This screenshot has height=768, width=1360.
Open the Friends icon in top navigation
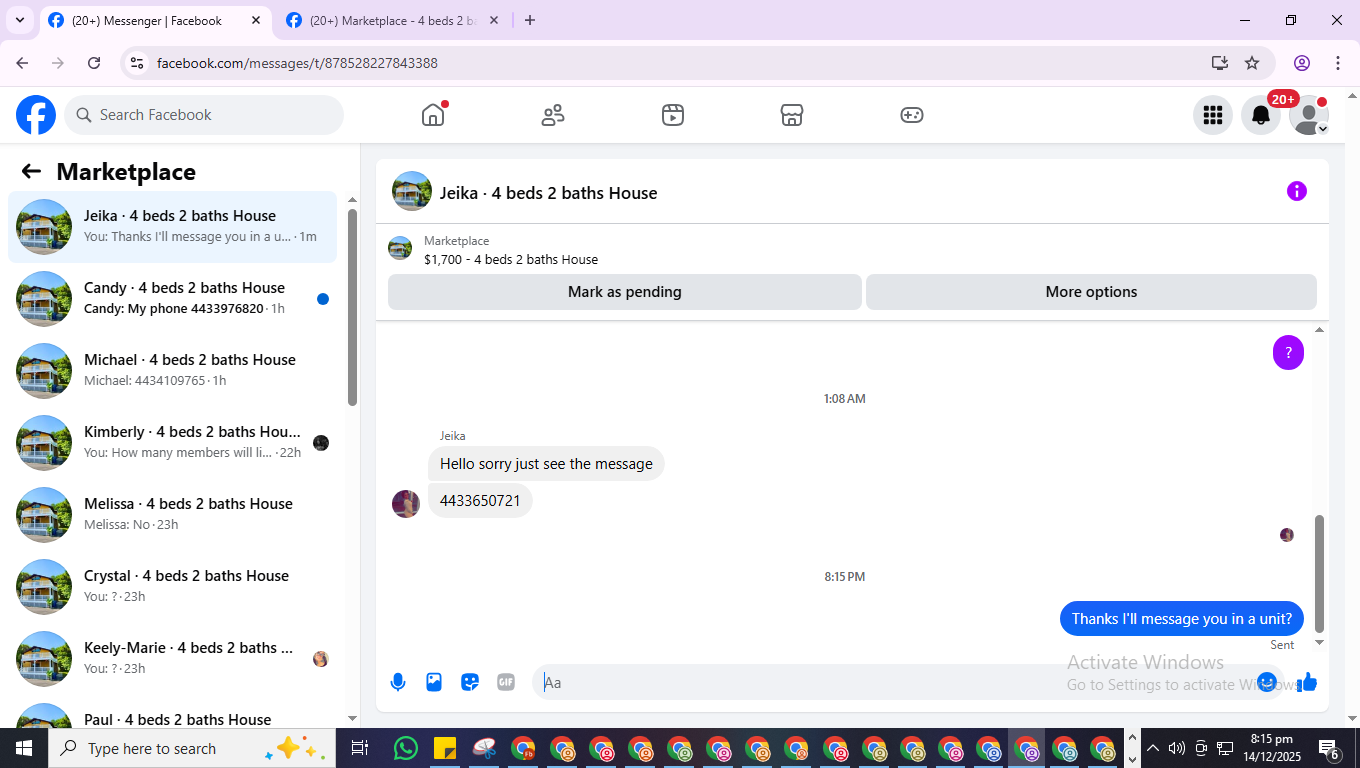tap(553, 115)
